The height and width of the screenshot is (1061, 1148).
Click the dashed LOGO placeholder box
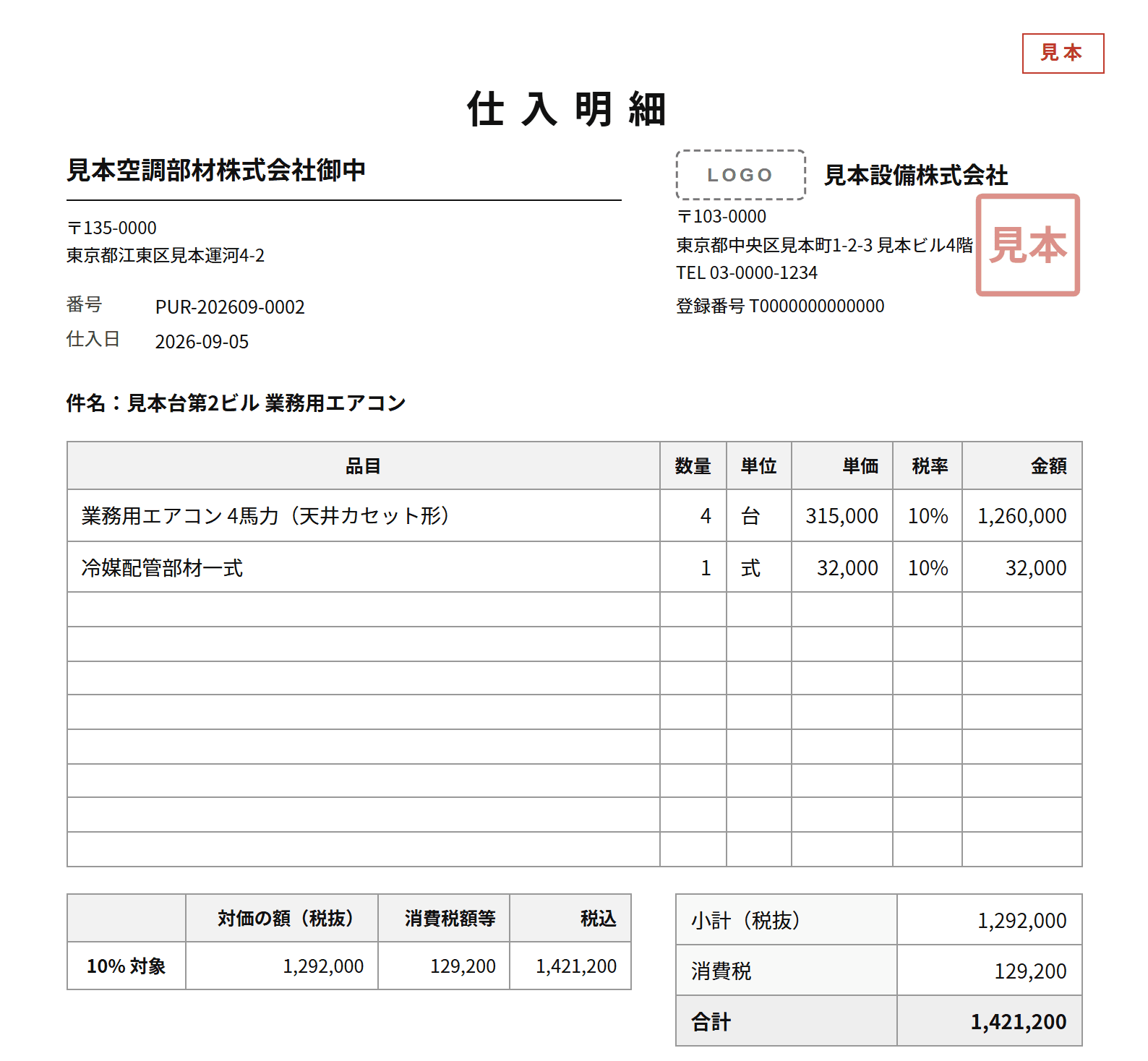point(740,175)
